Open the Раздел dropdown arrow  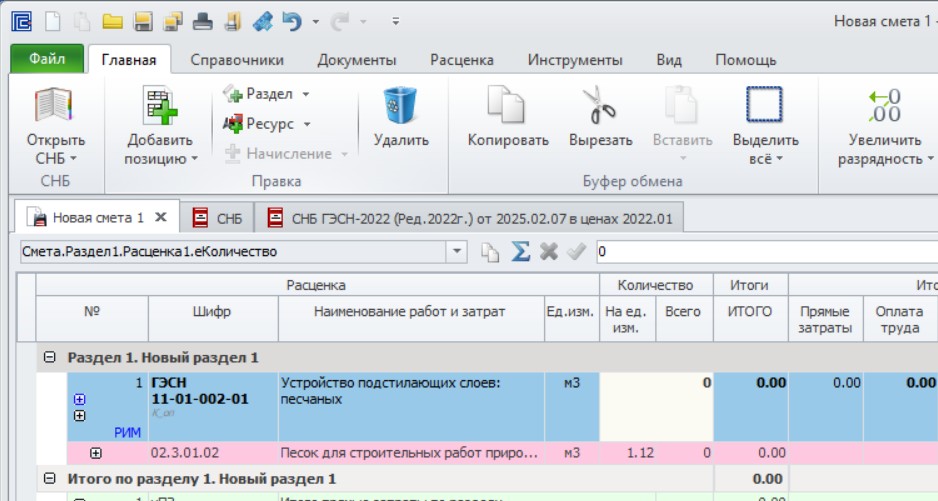[x=306, y=94]
